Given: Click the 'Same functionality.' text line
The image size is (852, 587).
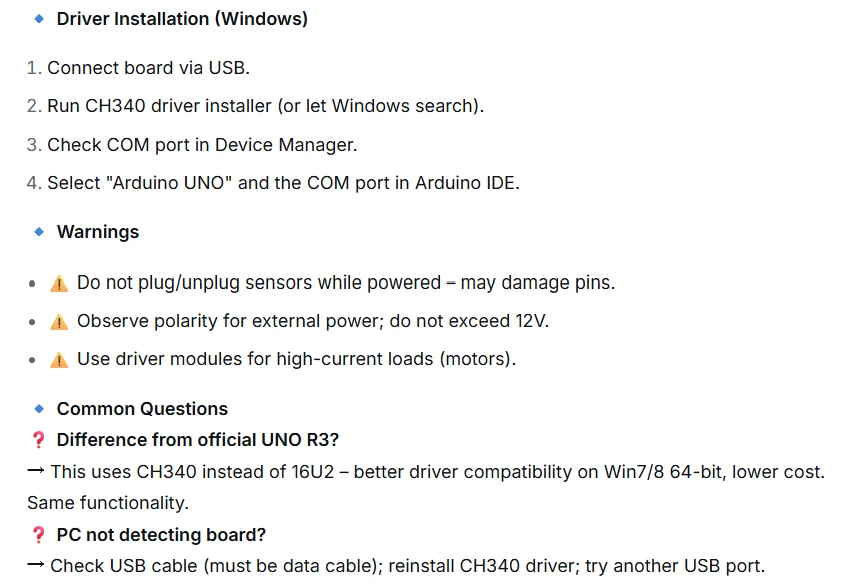Looking at the screenshot, I should click(108, 503).
